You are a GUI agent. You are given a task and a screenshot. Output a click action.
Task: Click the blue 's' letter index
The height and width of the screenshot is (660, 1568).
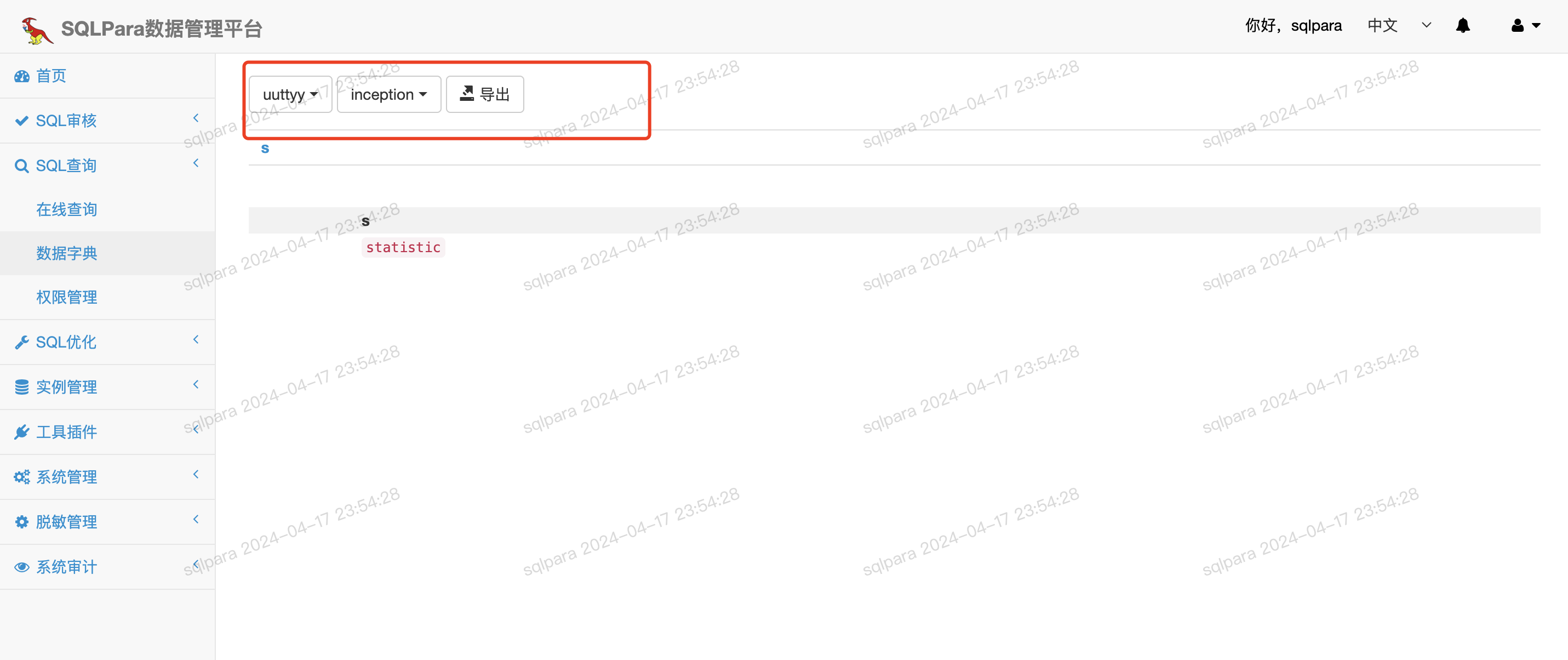pos(265,149)
